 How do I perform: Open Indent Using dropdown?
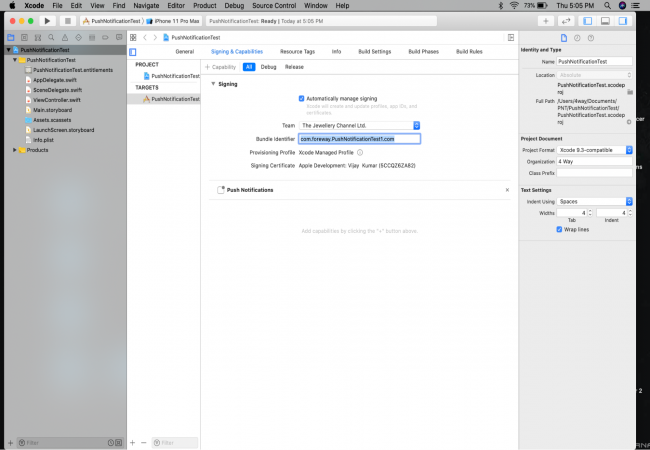[594, 201]
